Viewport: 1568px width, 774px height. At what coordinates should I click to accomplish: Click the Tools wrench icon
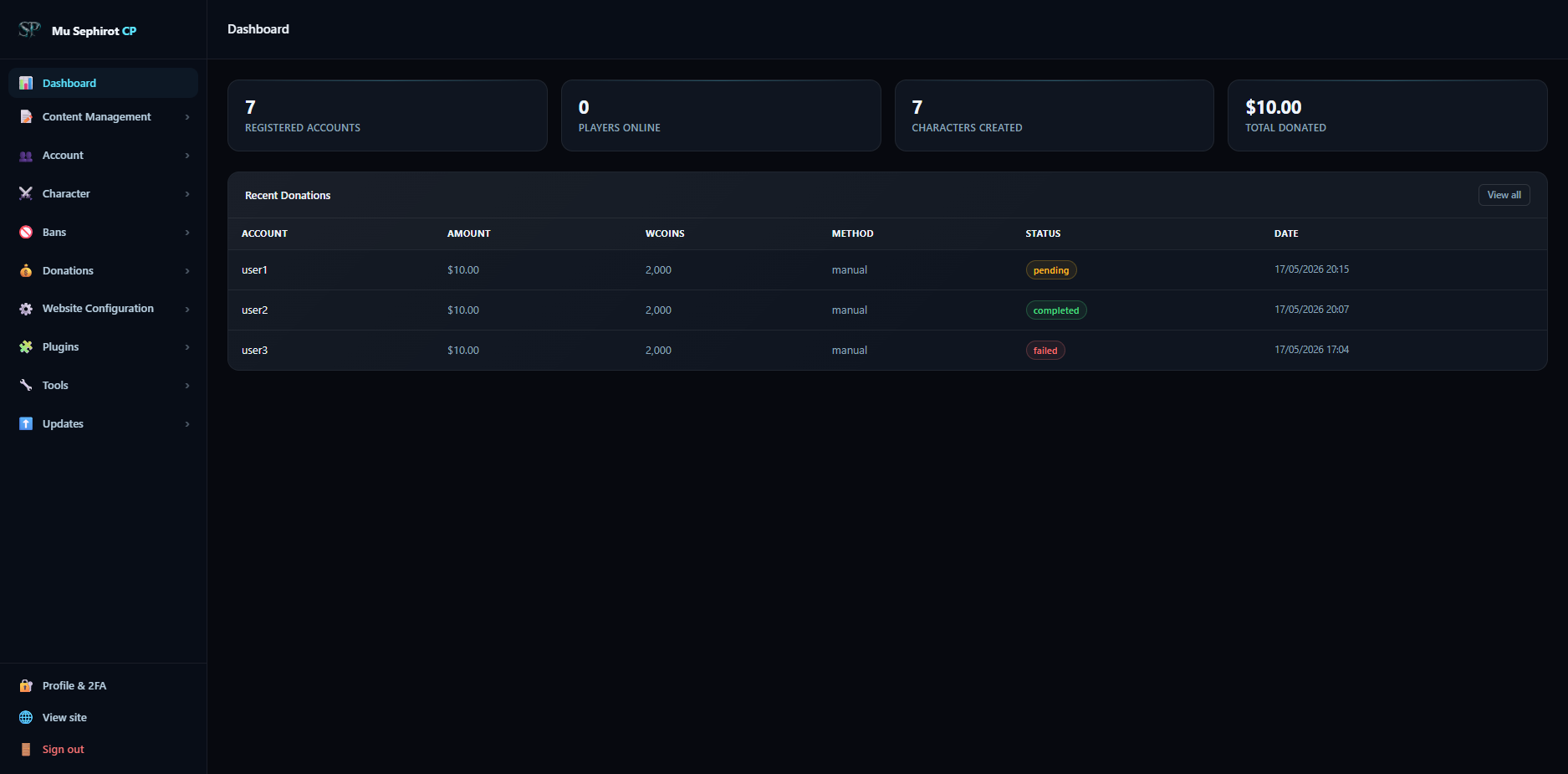click(26, 385)
